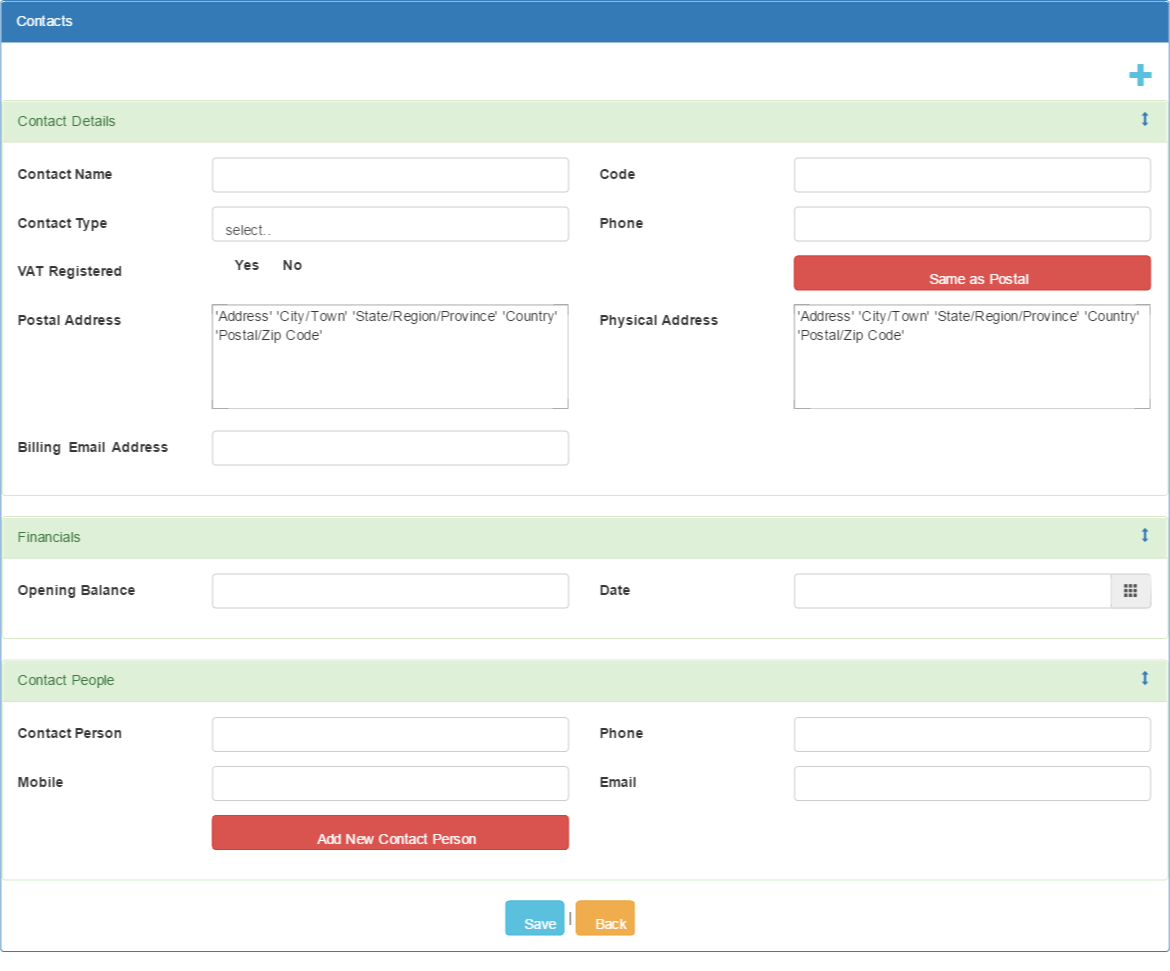Click the Physical Address label
The image size is (1170, 971).
(659, 320)
